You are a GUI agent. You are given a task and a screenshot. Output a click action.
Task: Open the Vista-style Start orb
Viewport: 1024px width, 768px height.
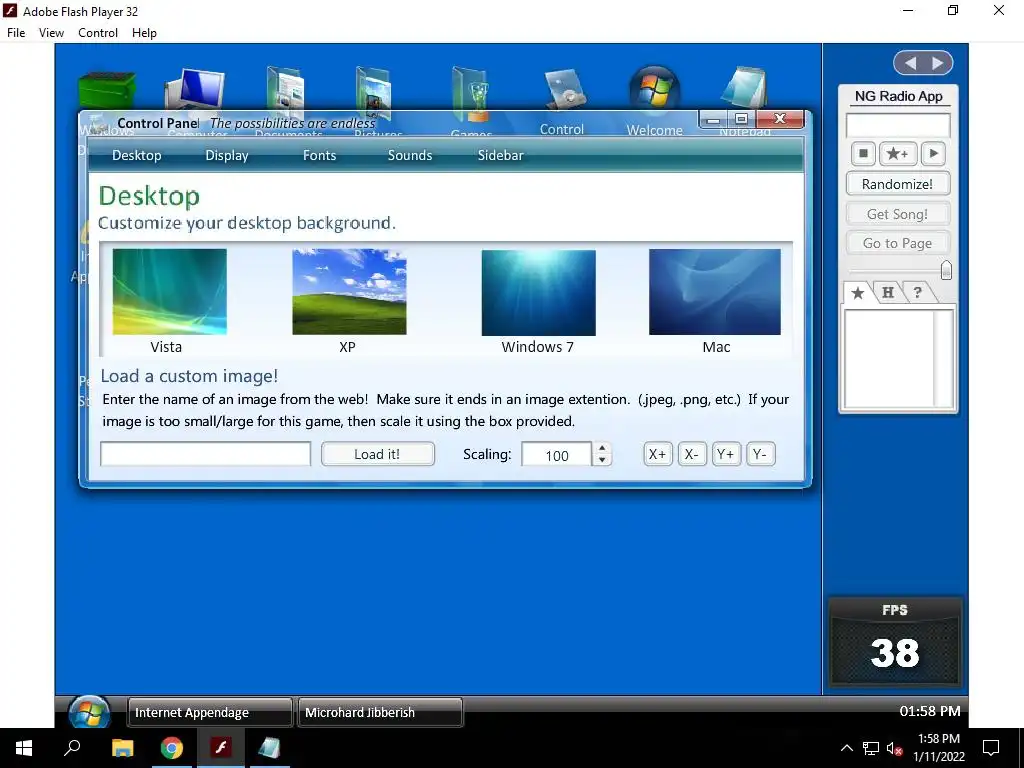89,712
